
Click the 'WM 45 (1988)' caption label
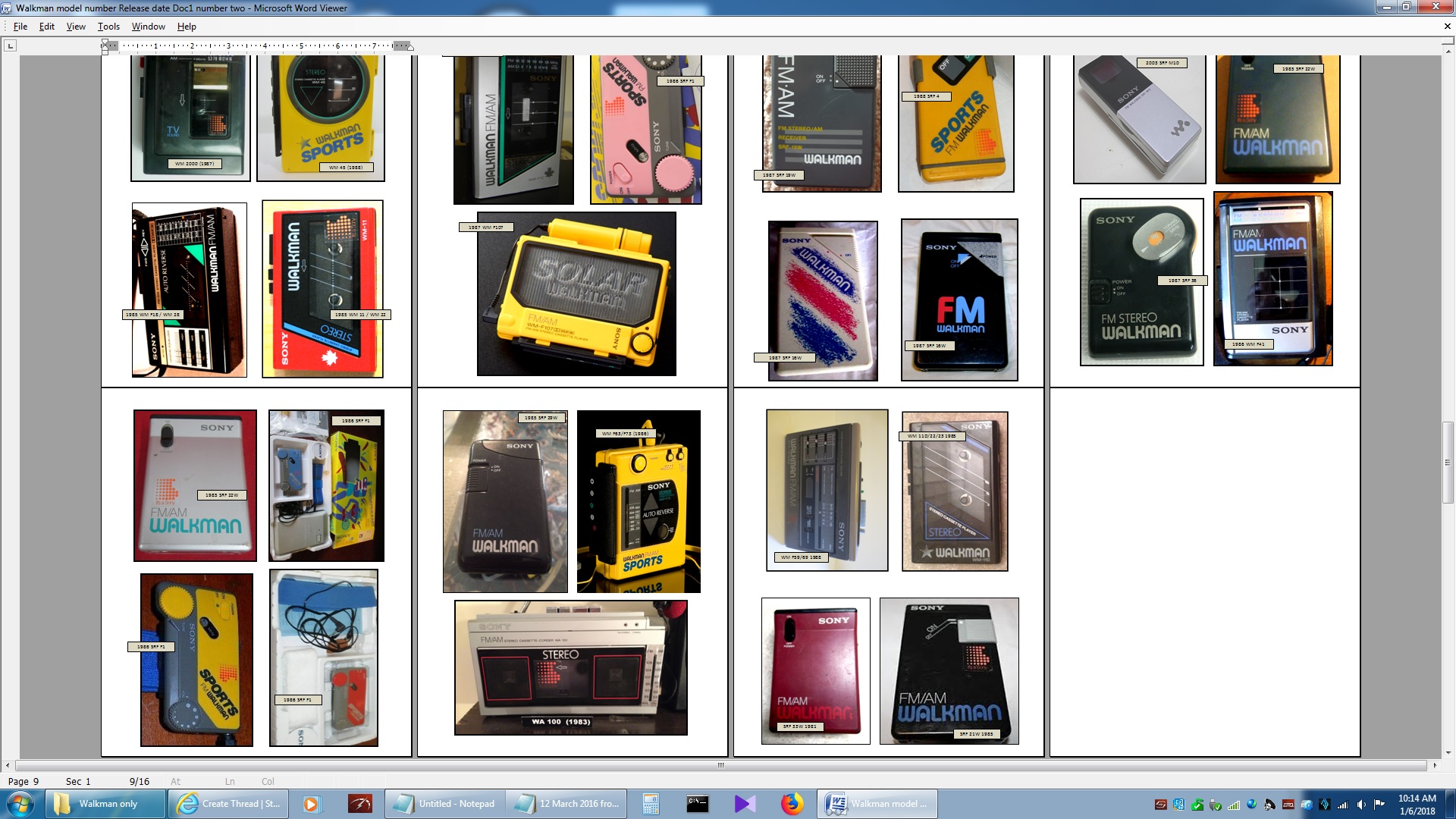[346, 168]
